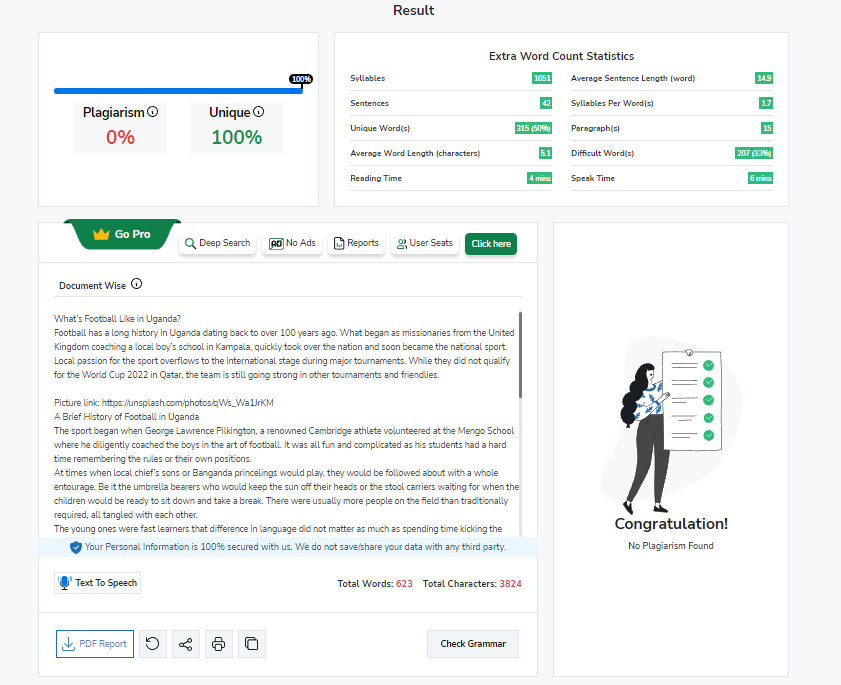841x685 pixels.
Task: Open the User Seats option
Action: 424,243
